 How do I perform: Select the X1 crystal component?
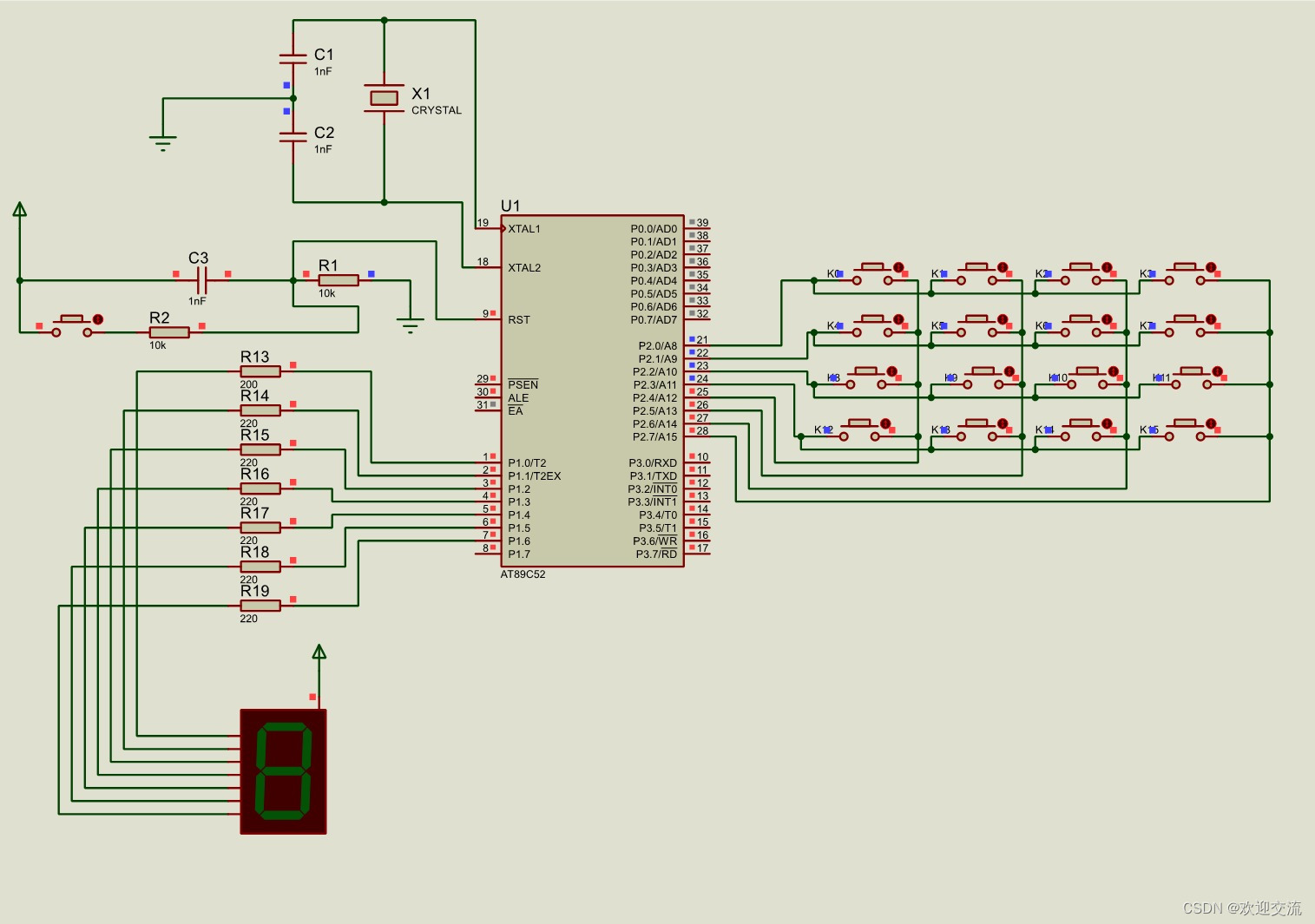click(x=384, y=98)
